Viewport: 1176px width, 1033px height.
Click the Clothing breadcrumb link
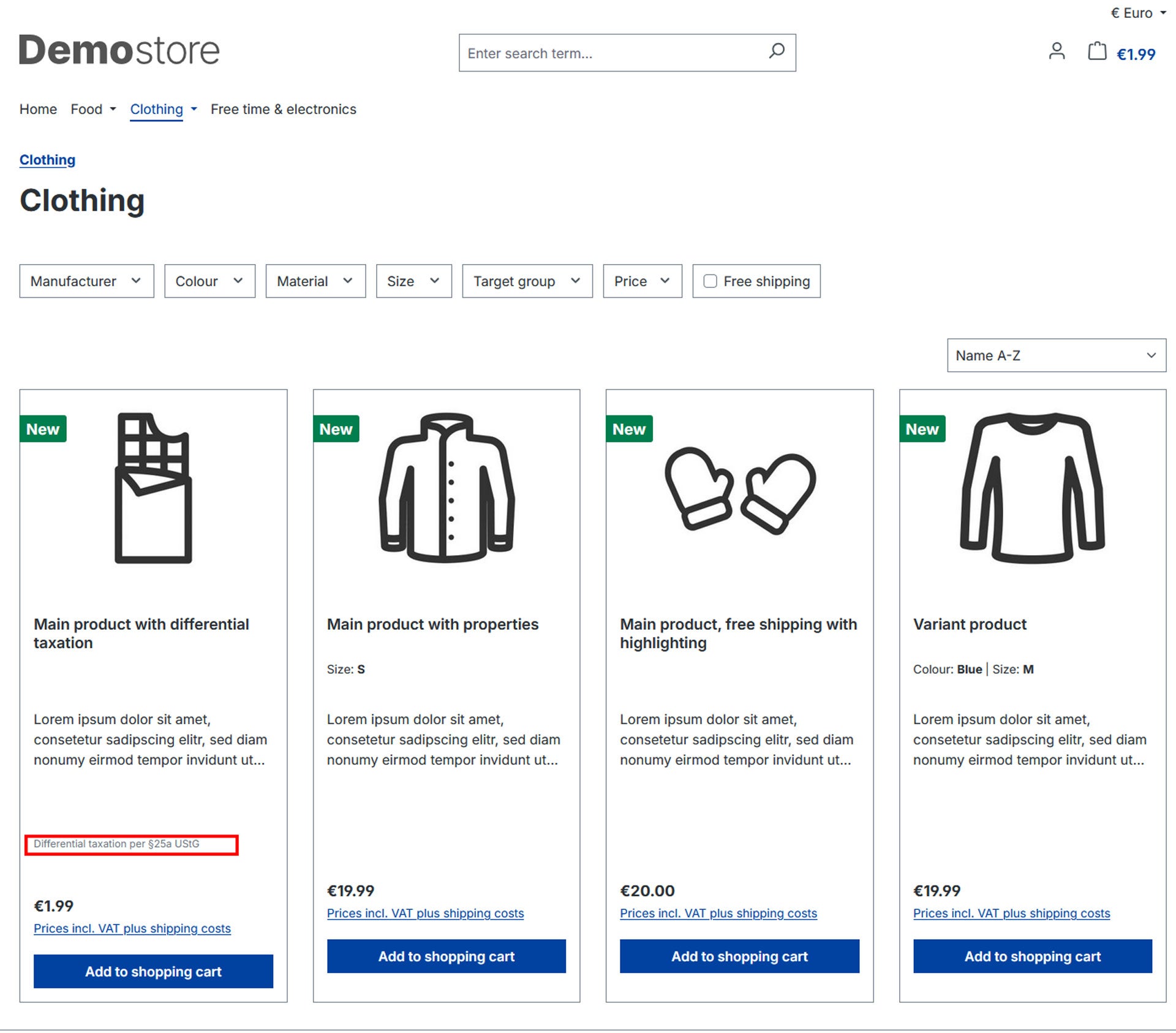click(x=47, y=160)
